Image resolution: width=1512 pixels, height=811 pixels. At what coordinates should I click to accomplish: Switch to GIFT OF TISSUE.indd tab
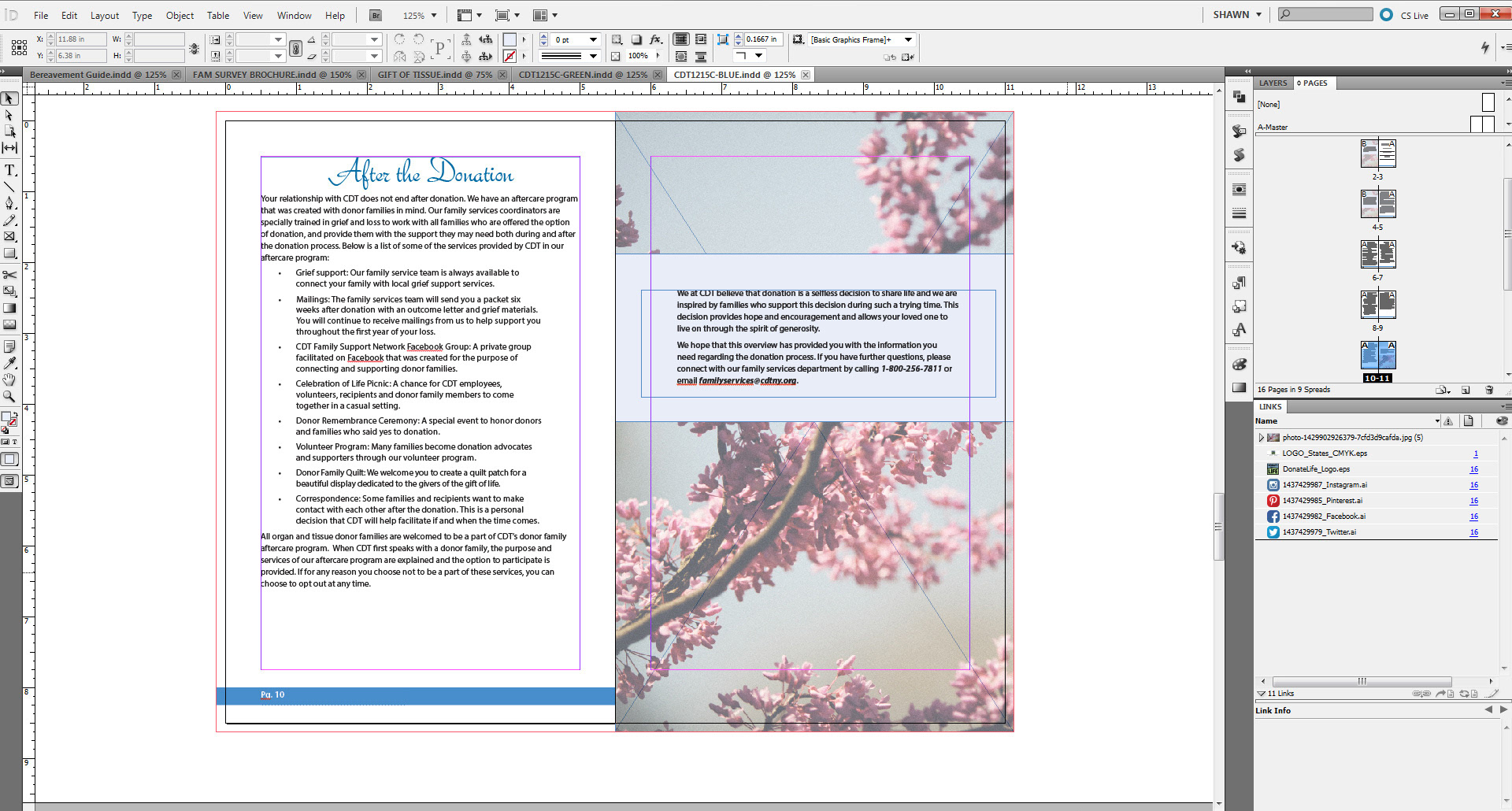coord(435,75)
